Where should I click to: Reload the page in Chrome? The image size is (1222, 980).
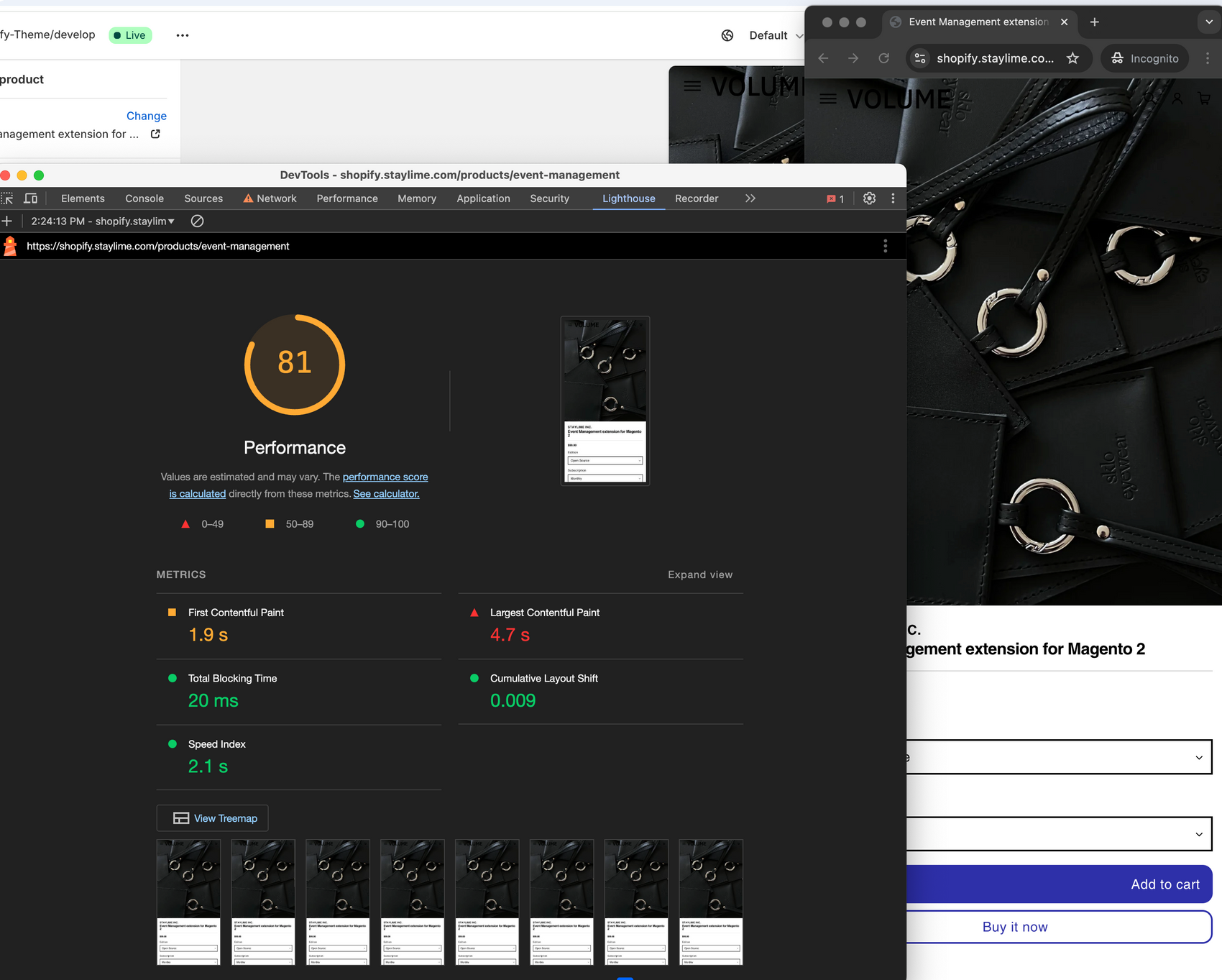click(x=884, y=58)
